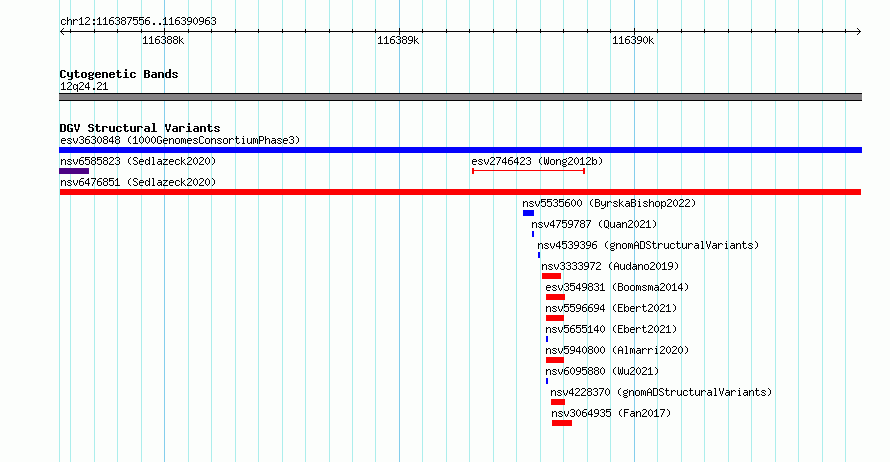Click the nsv5655140 small blue marker

(x=547, y=339)
